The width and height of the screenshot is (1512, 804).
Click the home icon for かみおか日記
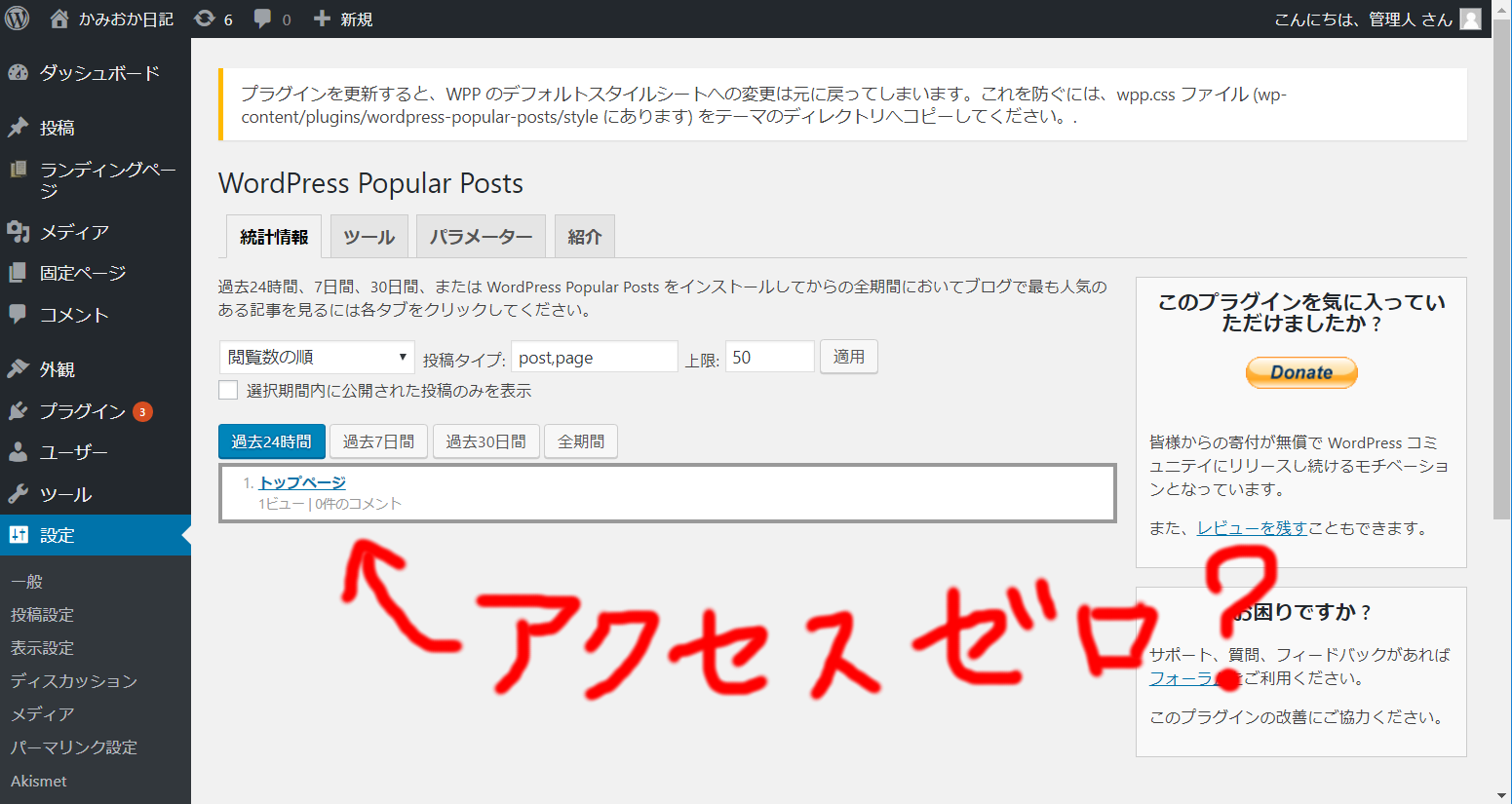[x=59, y=19]
